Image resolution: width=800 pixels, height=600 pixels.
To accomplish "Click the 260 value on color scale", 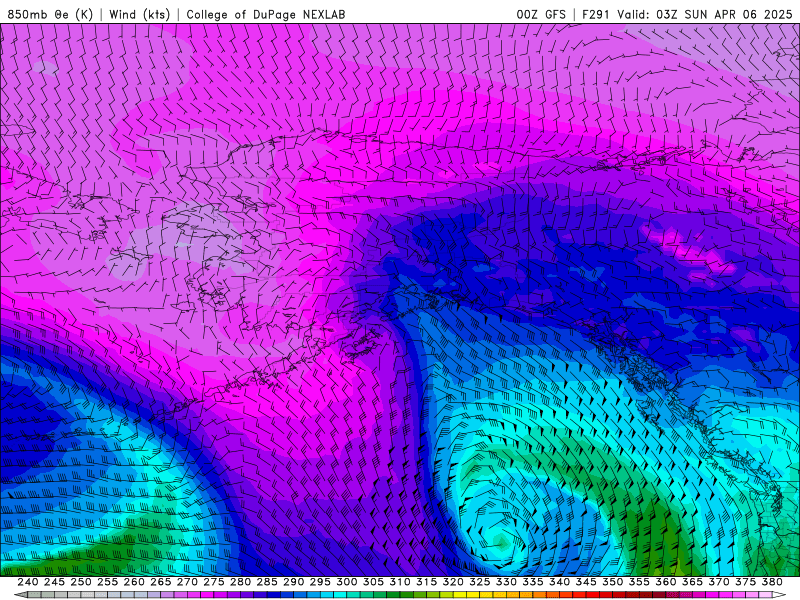I will click(134, 582).
